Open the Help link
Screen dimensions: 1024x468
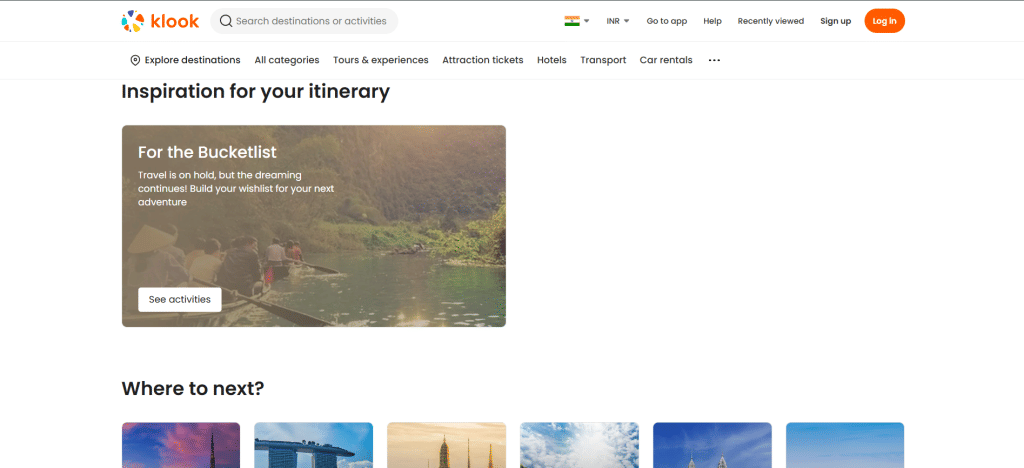click(712, 21)
